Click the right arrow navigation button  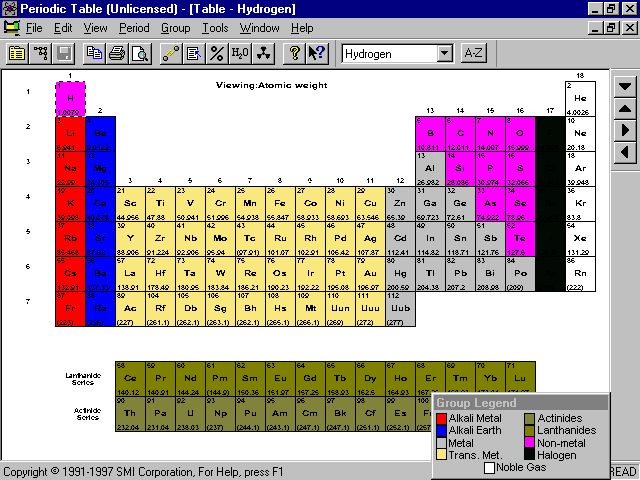coord(625,130)
